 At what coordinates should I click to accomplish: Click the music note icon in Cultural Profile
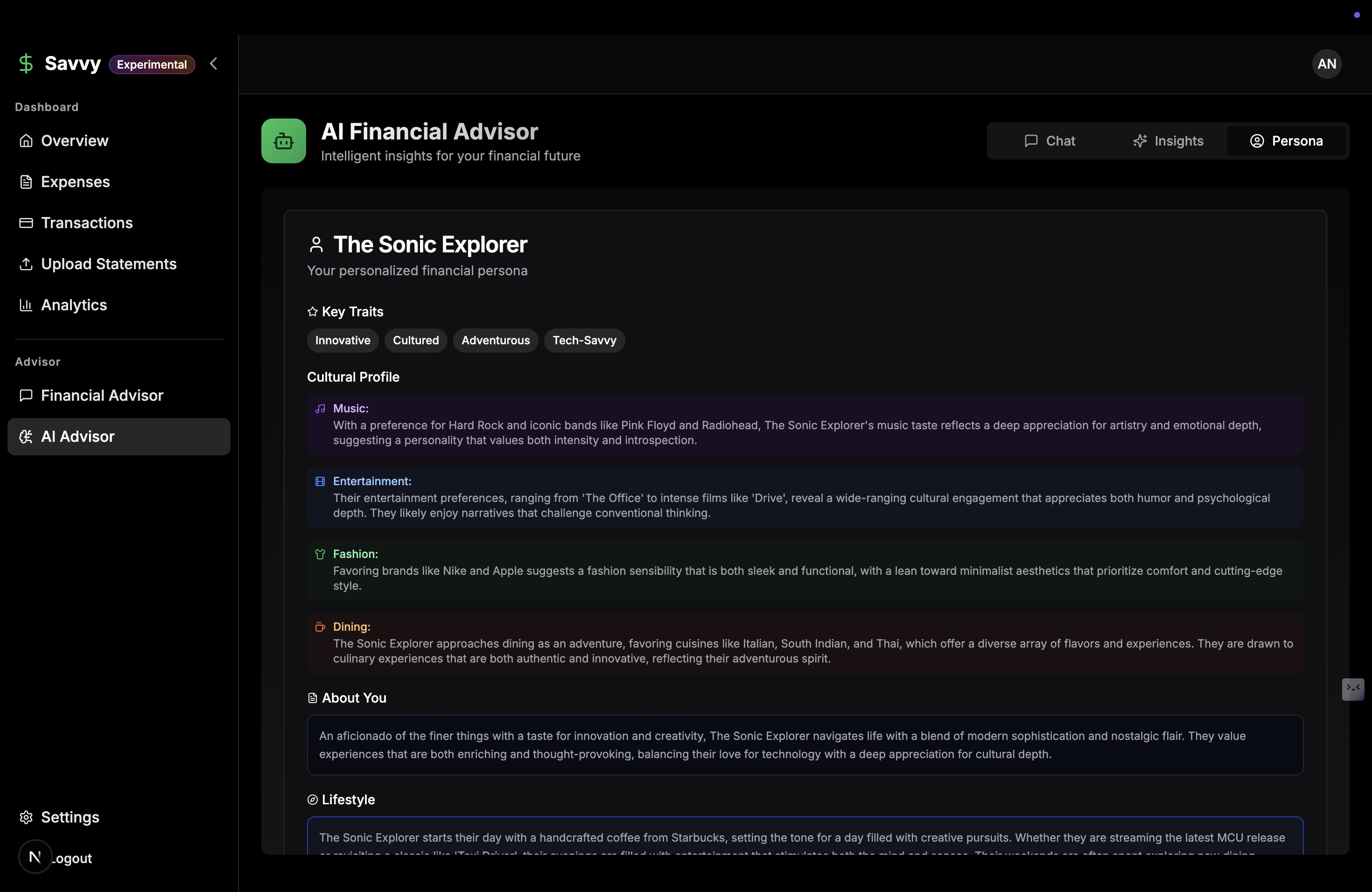coord(321,409)
